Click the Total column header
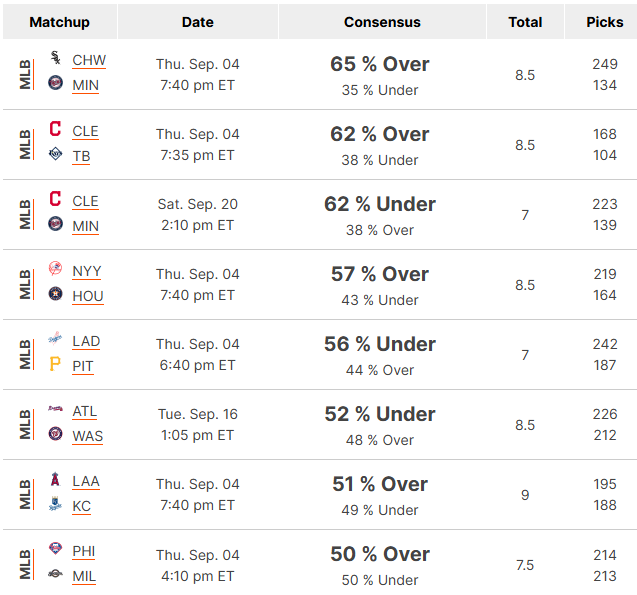Screen dimensions: 637x595 525,22
